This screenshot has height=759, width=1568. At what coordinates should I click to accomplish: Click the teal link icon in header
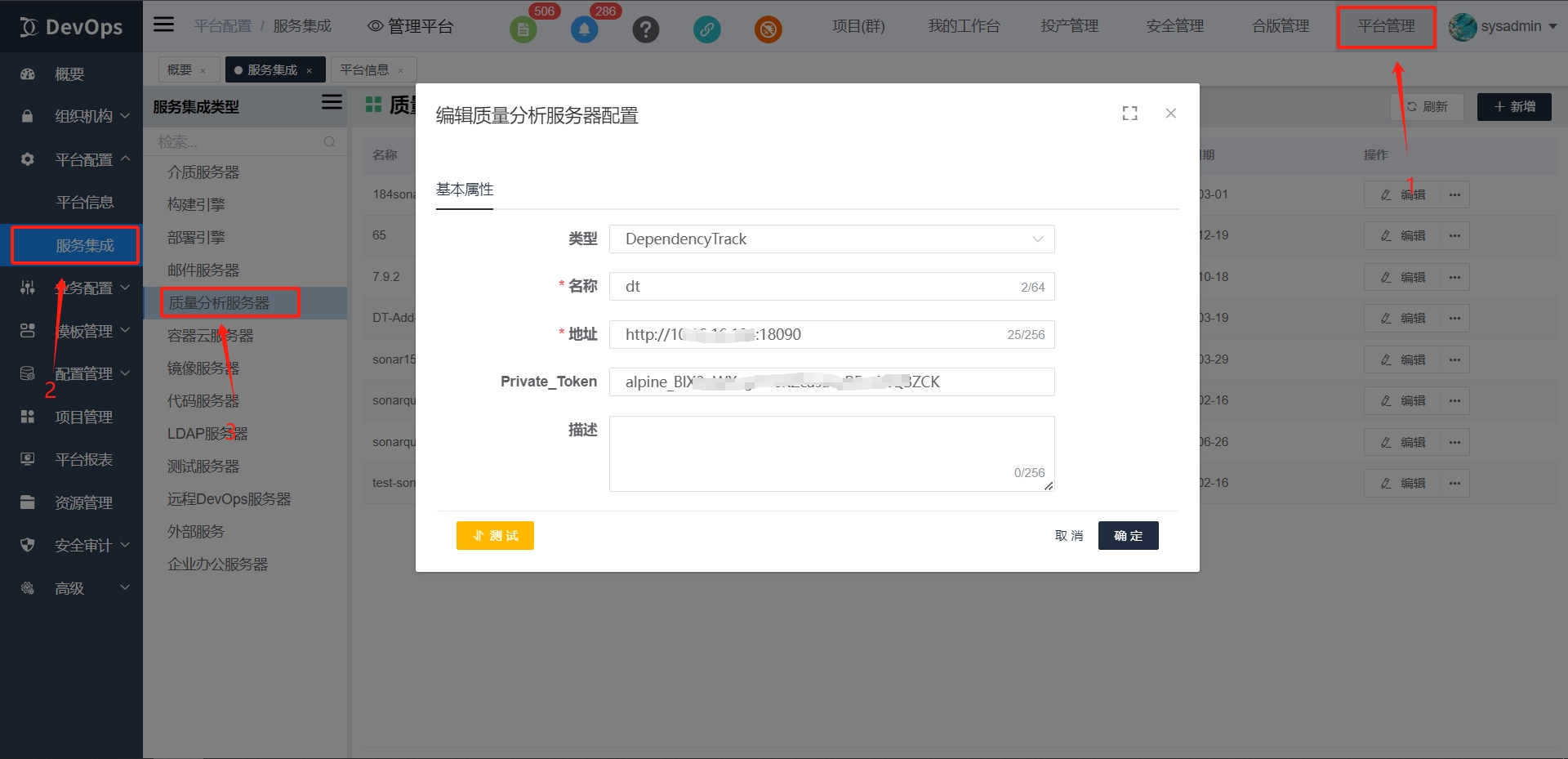706,30
